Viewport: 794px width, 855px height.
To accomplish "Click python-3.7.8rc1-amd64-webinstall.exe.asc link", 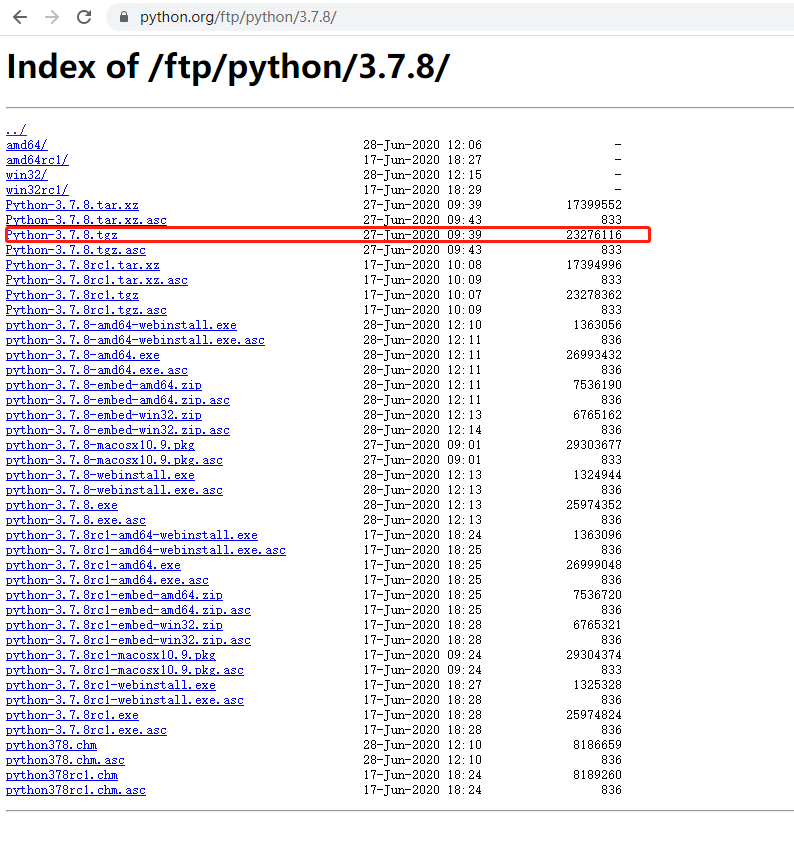I will coord(146,550).
